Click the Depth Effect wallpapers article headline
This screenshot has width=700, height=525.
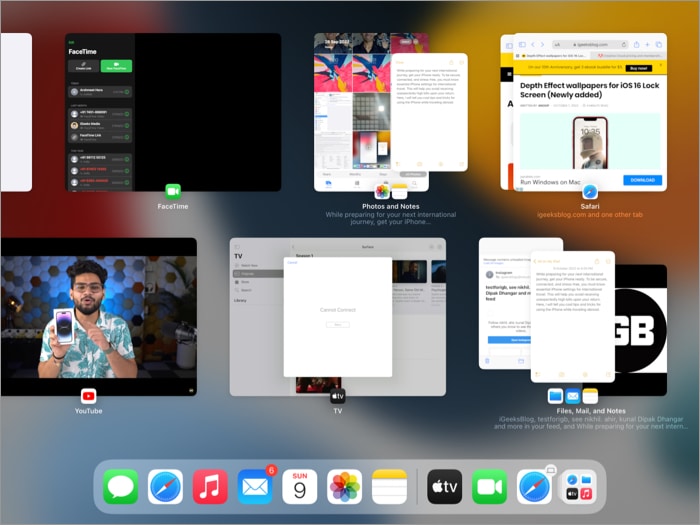point(589,90)
